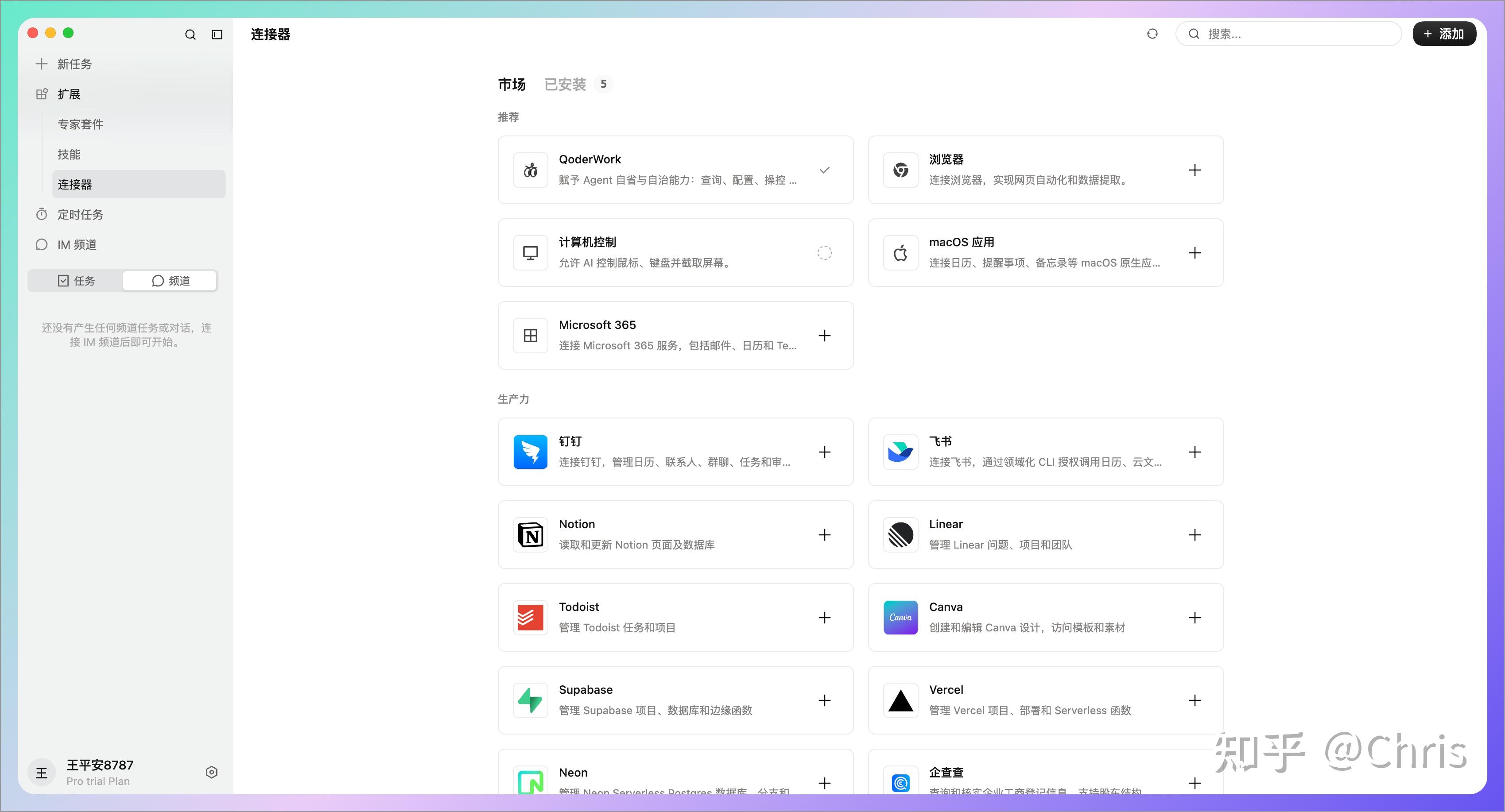Click the Linear logo icon
This screenshot has width=1505, height=812.
pos(900,534)
